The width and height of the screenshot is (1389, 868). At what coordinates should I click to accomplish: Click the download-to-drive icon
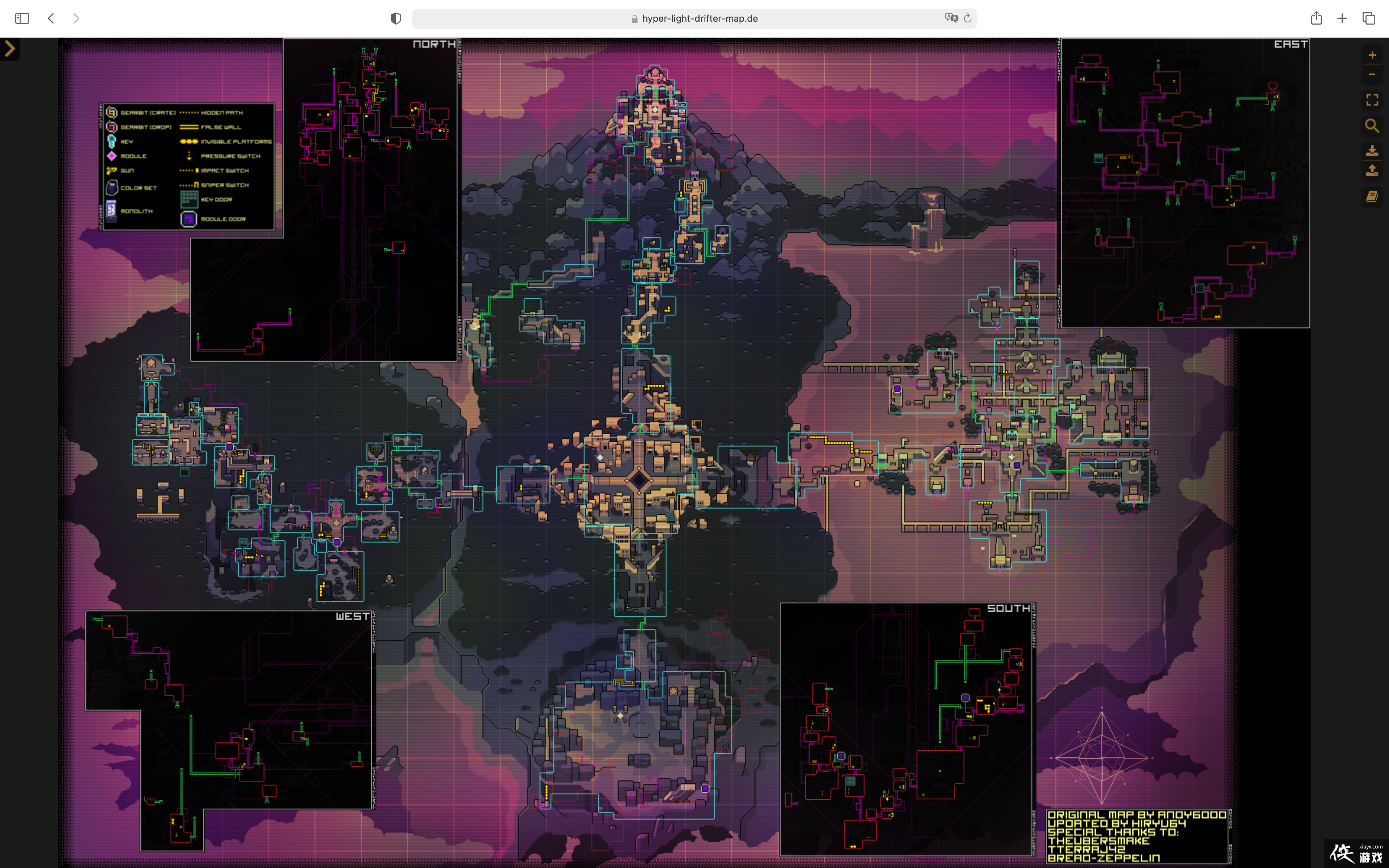(x=1372, y=151)
